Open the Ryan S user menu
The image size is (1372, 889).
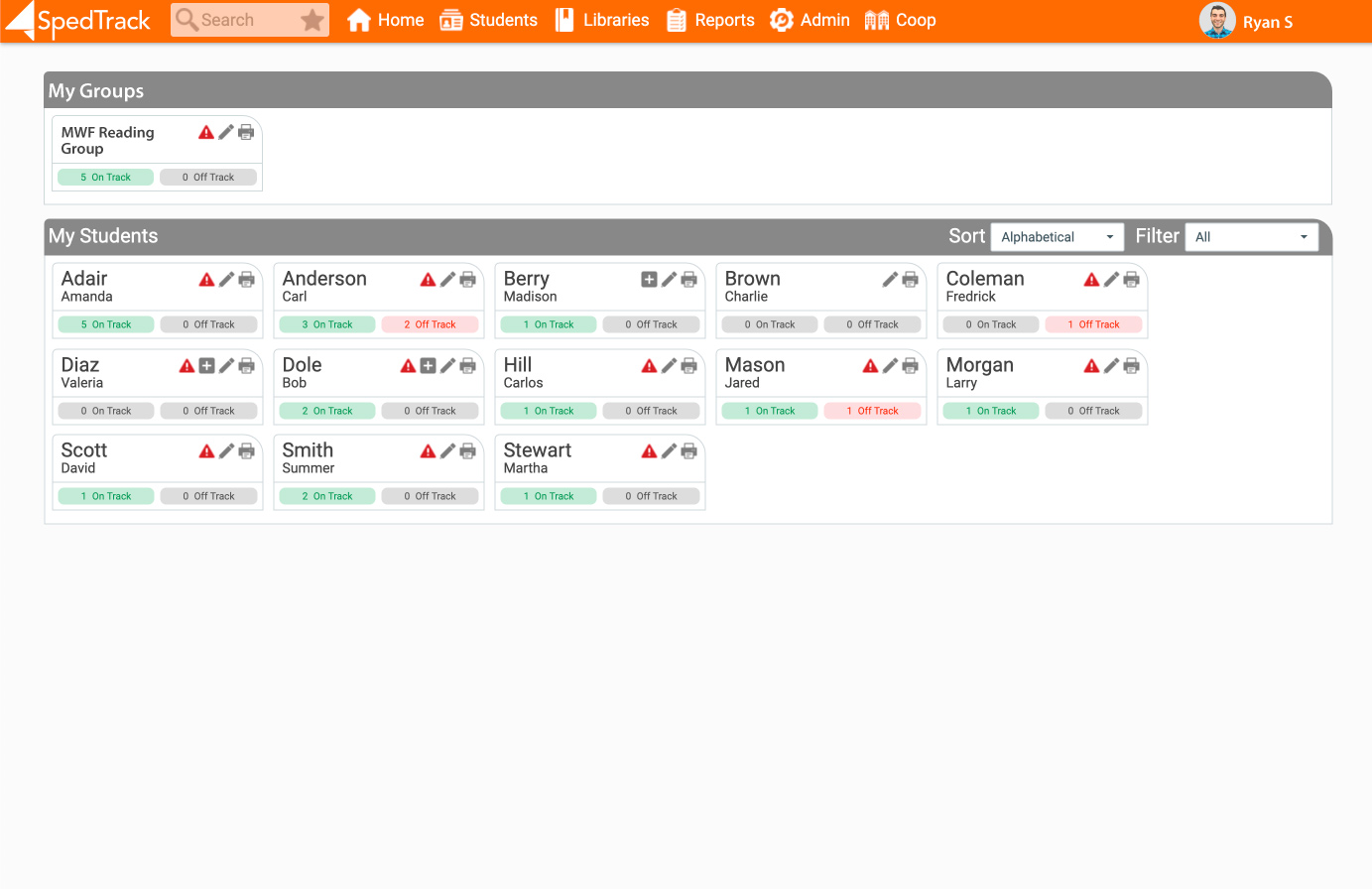1247,21
